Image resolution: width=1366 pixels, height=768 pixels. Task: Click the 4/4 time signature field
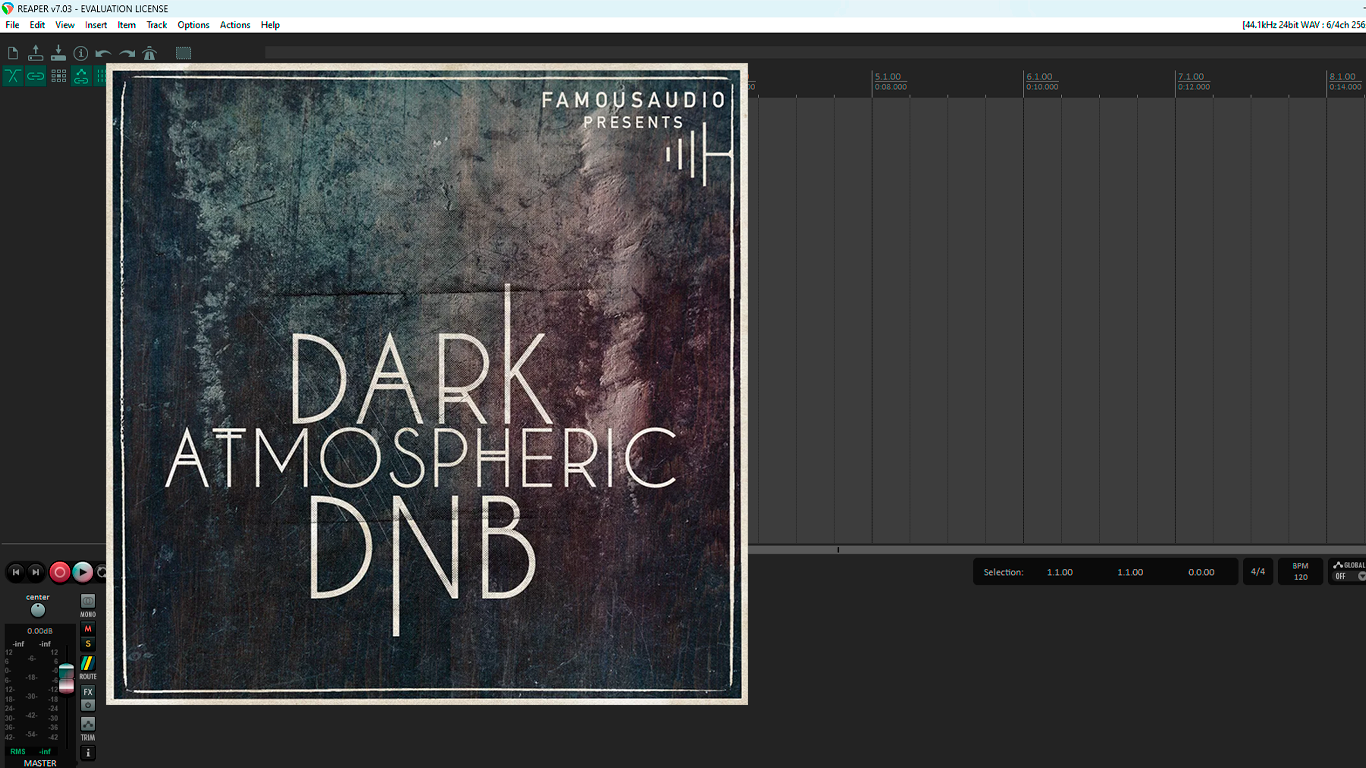[x=1257, y=572]
